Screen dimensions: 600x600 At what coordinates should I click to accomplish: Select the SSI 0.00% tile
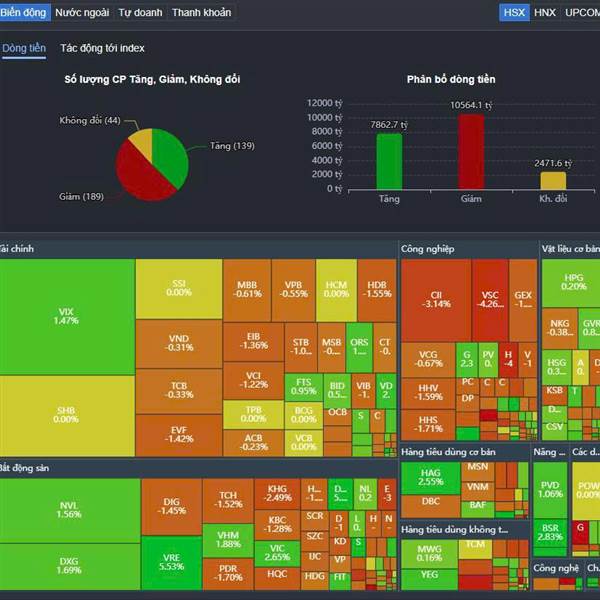[x=179, y=289]
